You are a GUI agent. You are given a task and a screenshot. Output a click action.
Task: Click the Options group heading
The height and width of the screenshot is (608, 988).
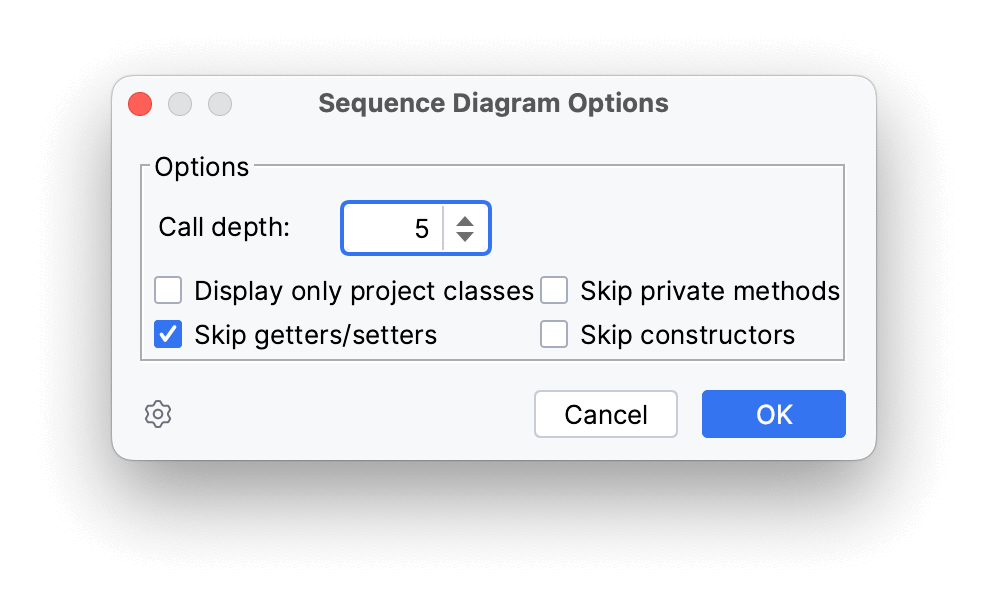[x=202, y=167]
